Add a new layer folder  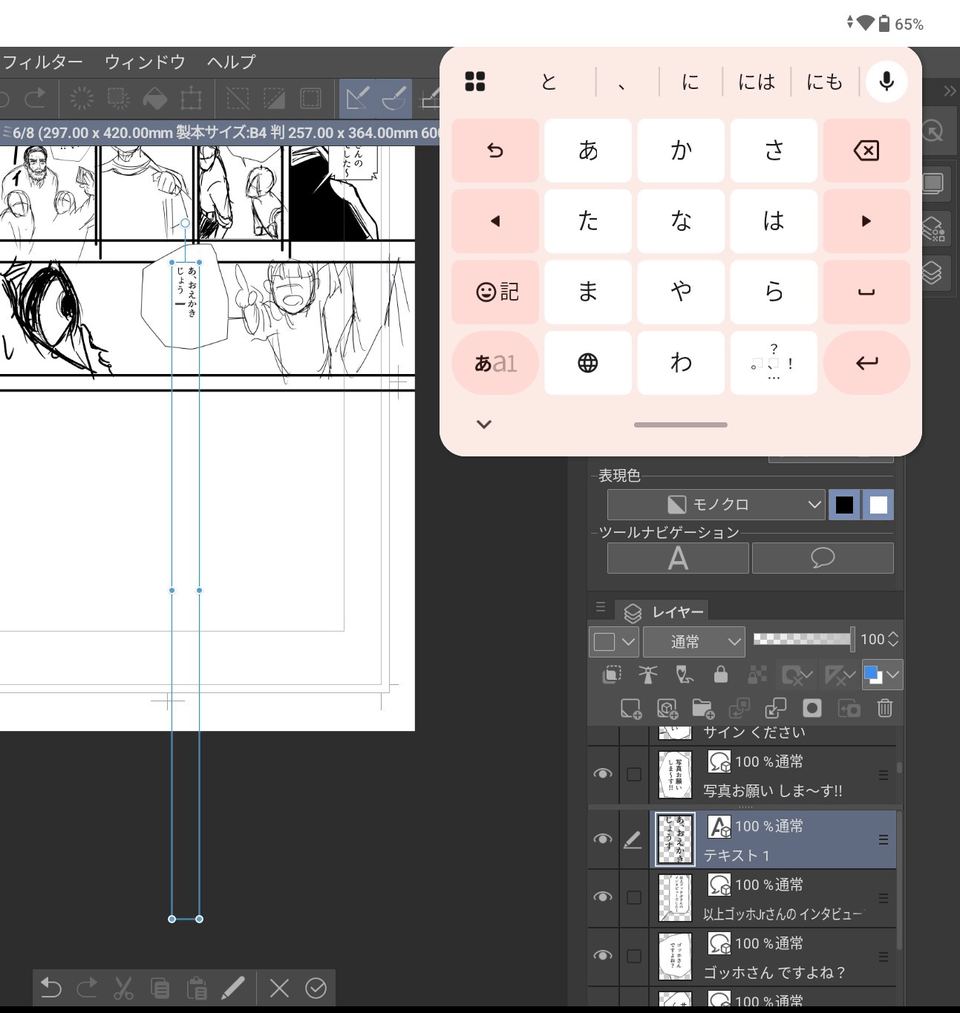tap(703, 709)
